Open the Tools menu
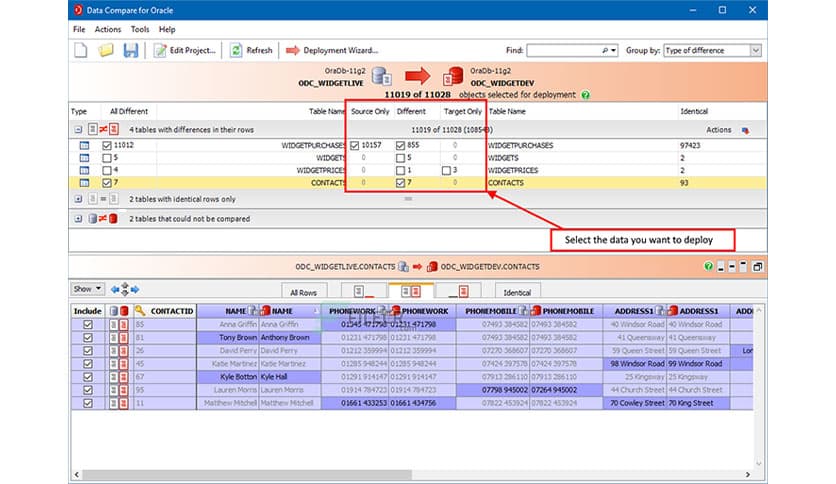This screenshot has width=836, height=484. tap(140, 29)
